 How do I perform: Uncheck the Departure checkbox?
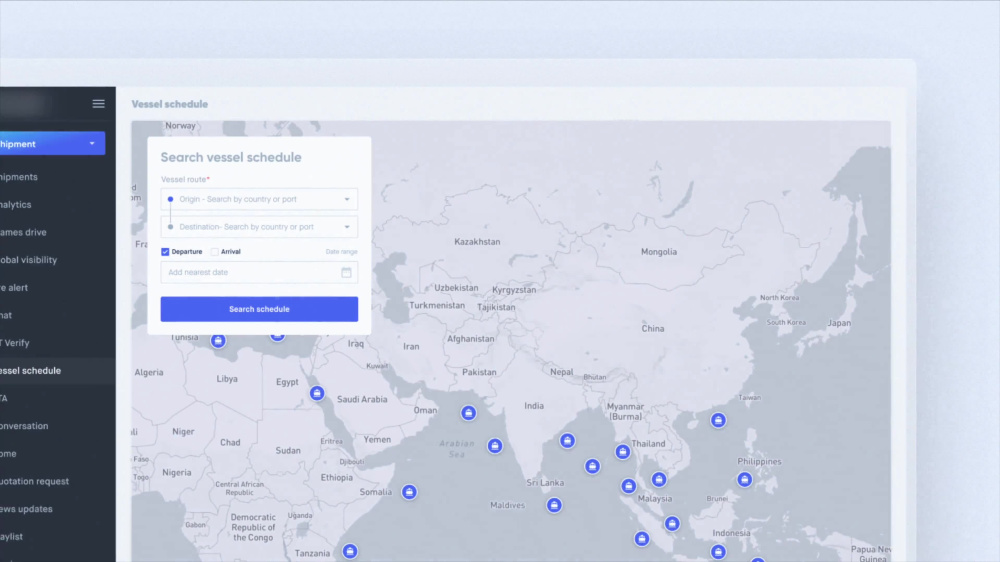click(165, 251)
